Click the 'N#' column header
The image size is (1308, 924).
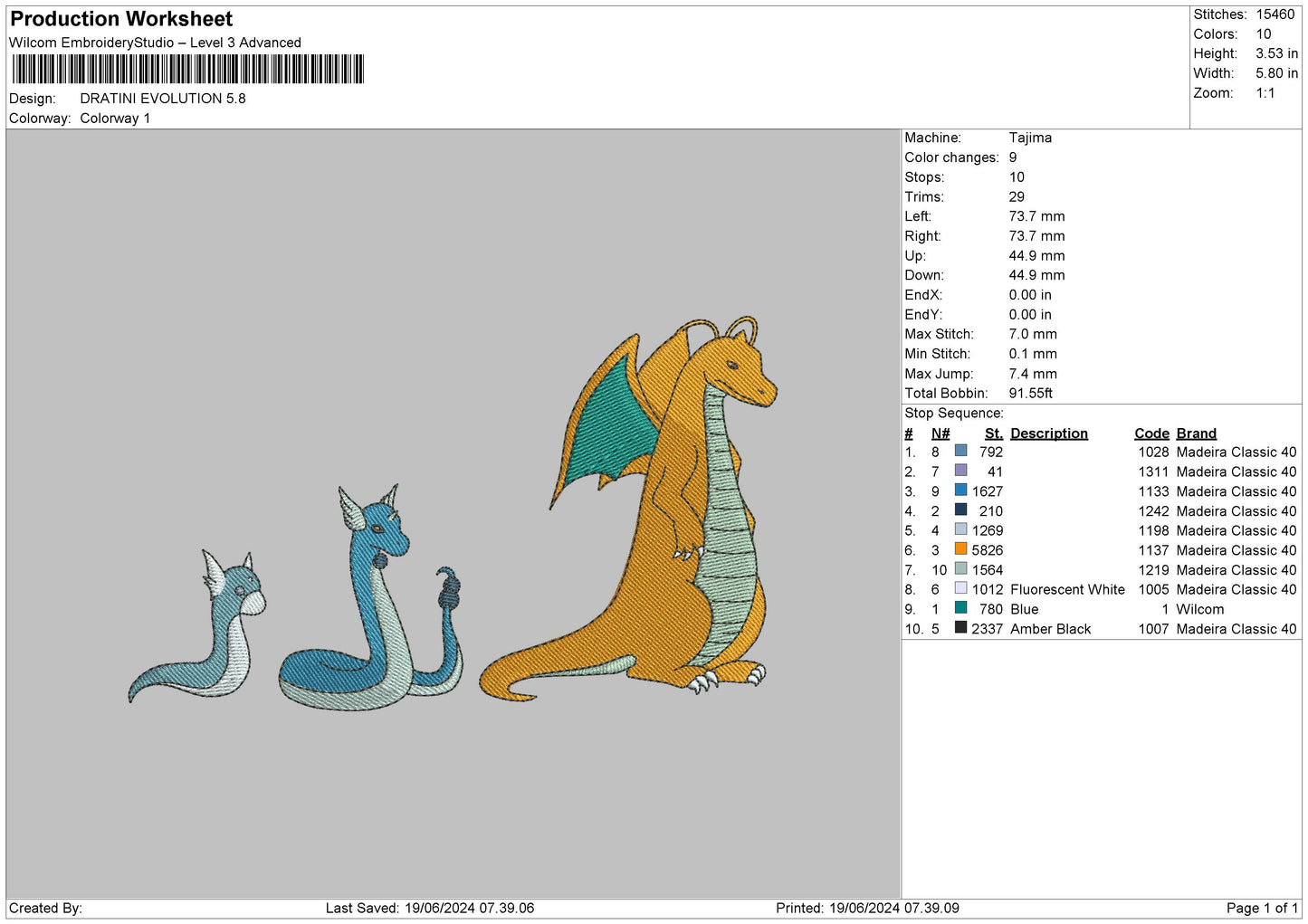click(940, 433)
